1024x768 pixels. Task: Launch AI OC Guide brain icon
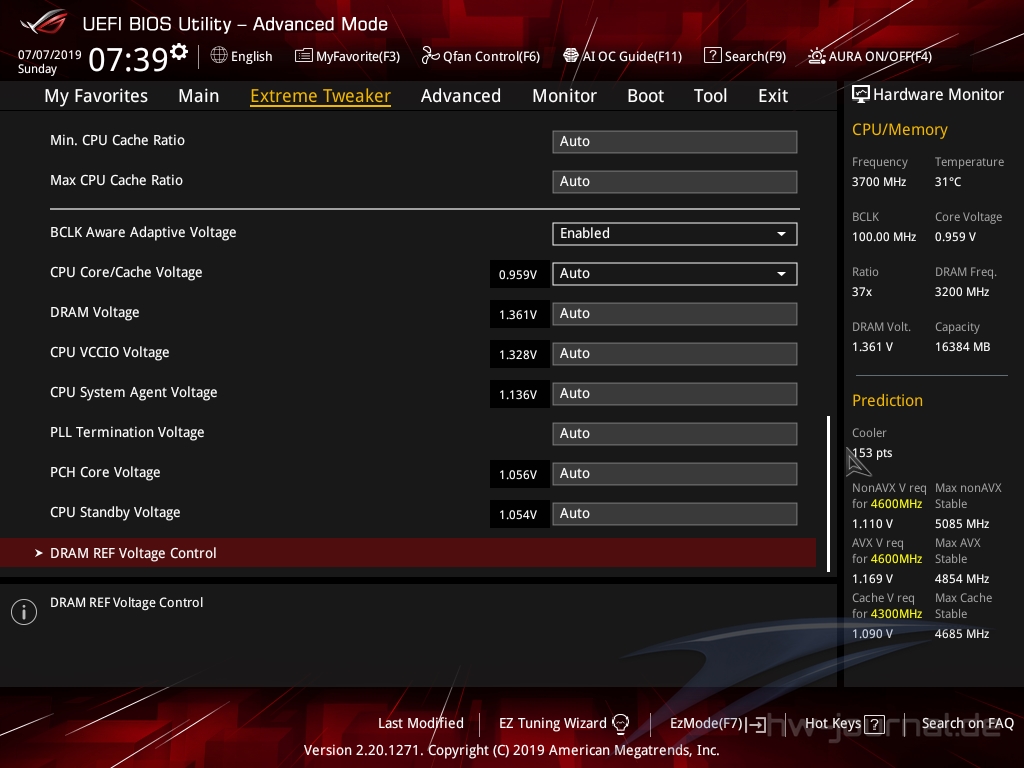(571, 56)
